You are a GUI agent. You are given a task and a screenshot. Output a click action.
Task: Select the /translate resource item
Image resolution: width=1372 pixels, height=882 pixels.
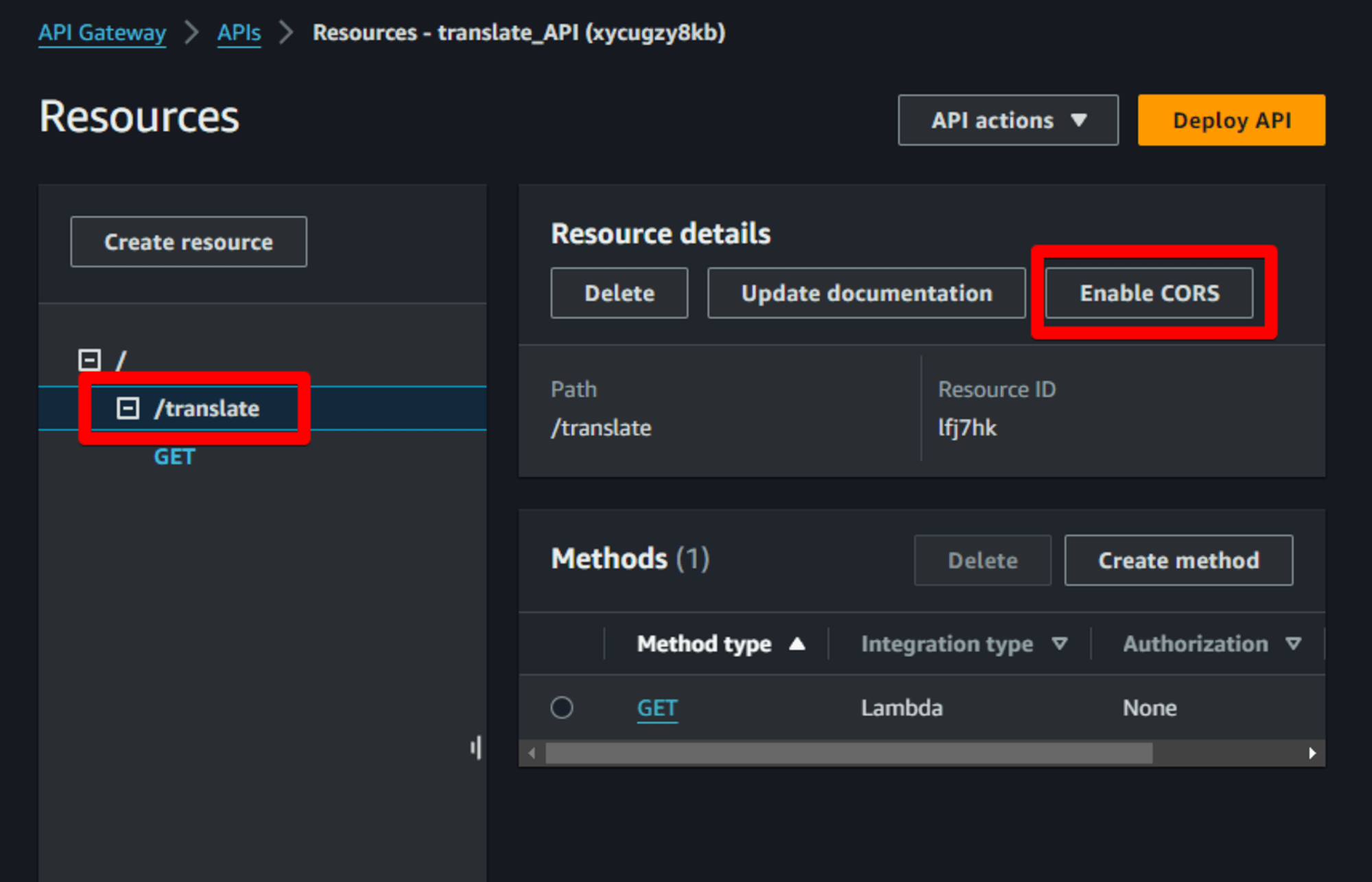200,408
